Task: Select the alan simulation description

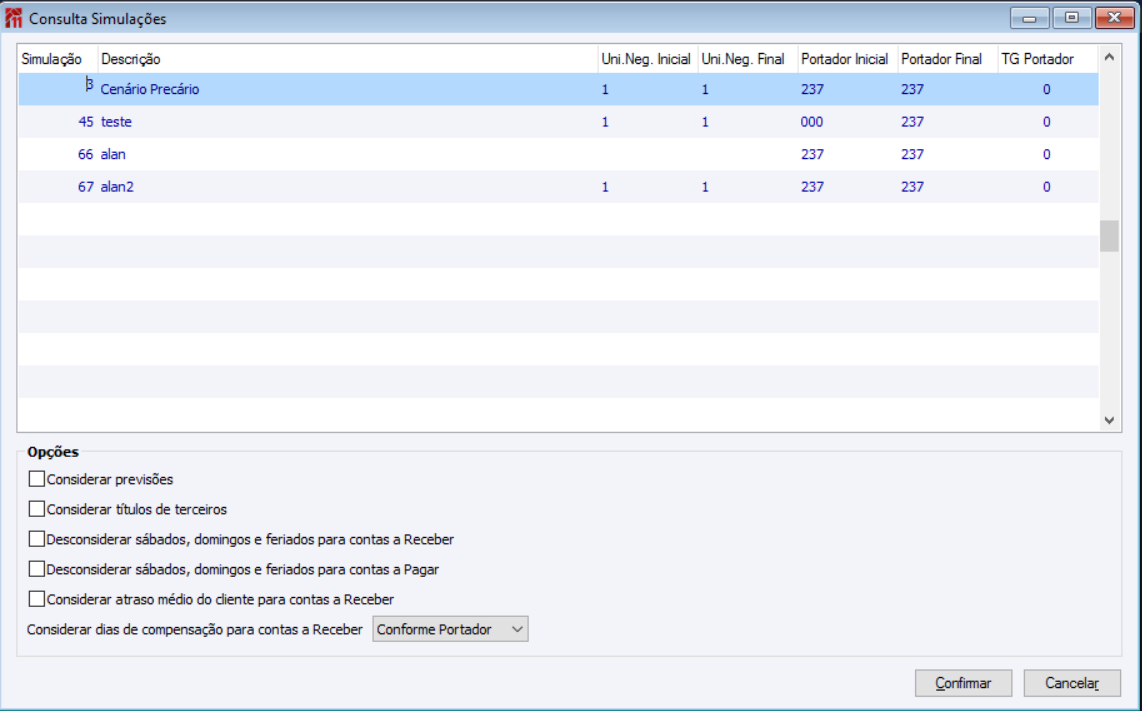Action: [113, 154]
